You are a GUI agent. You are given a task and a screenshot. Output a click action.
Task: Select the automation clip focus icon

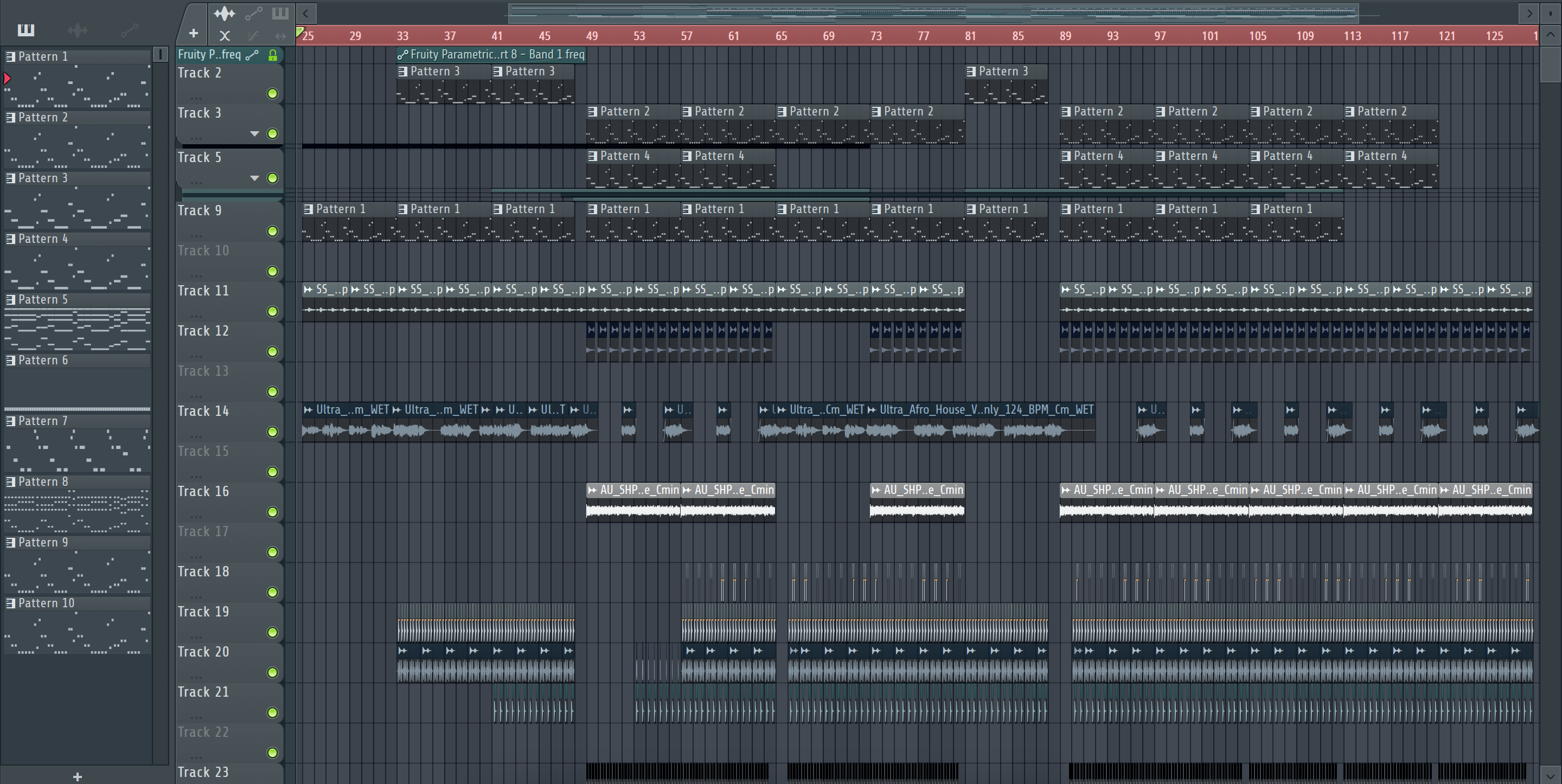[253, 12]
